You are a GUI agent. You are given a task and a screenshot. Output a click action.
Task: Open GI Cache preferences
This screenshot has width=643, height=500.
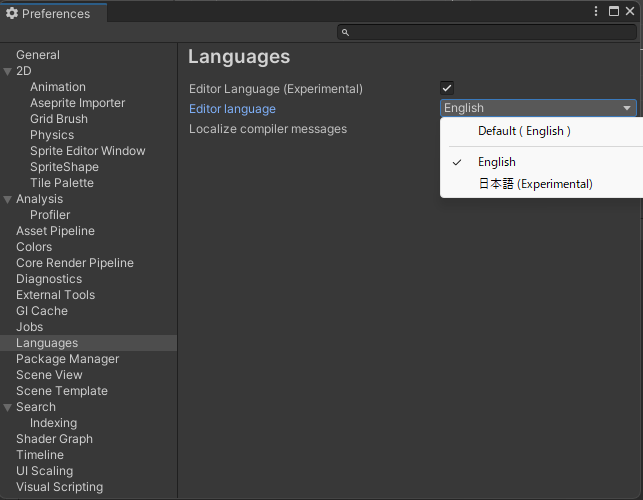(x=42, y=311)
